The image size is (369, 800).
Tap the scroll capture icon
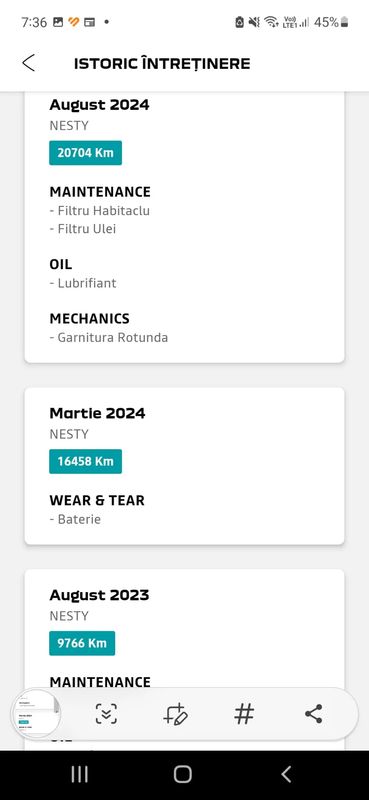click(107, 714)
